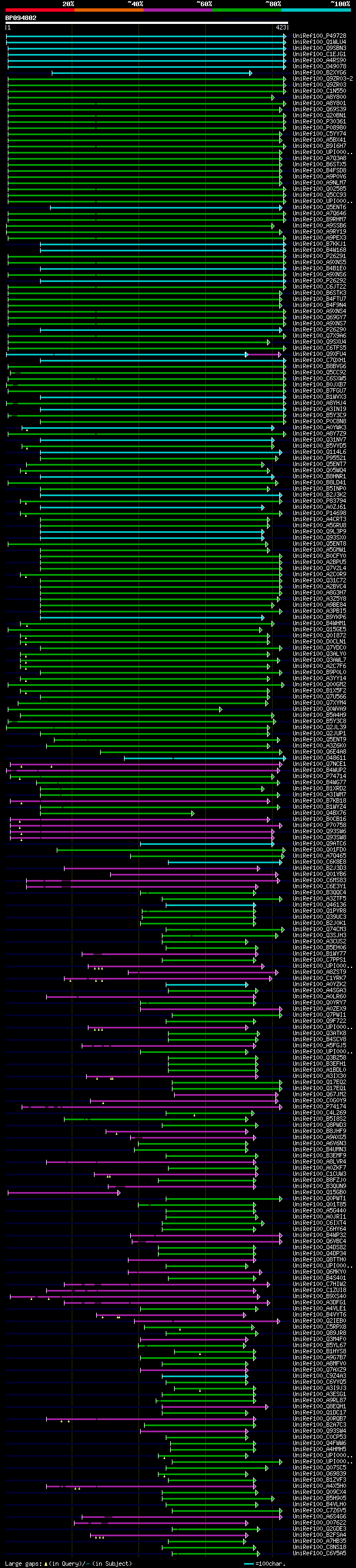Select the UniRef100_A9RY19 label
Viewport: 356px width, 1568px height.
pyautogui.click(x=319, y=232)
